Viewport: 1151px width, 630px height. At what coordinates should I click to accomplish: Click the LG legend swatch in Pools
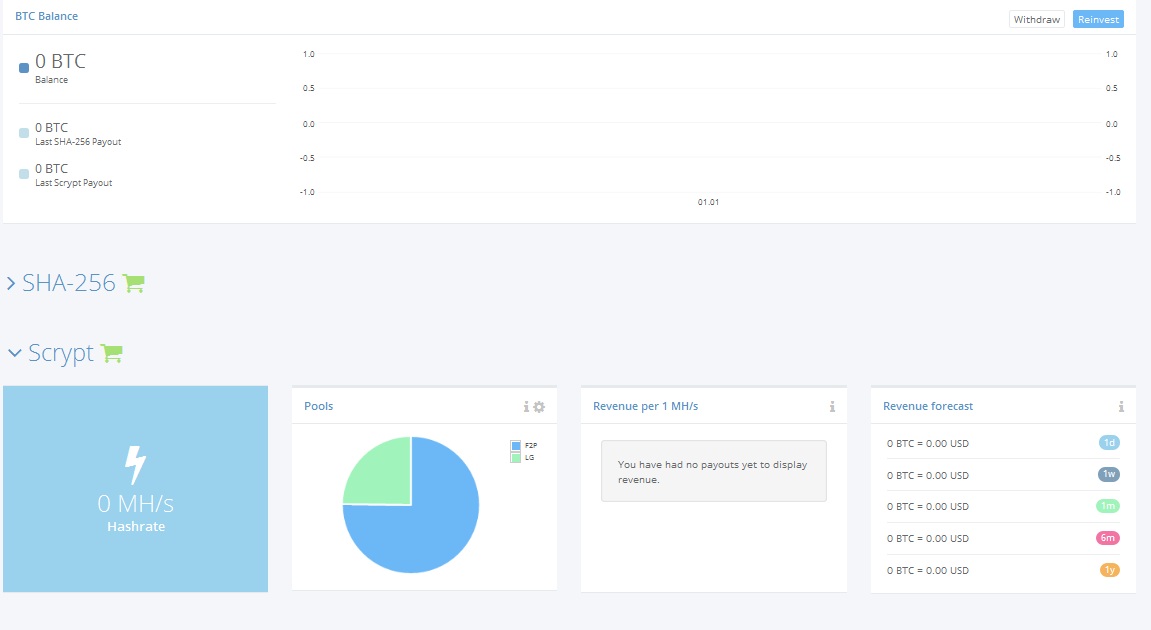516,457
